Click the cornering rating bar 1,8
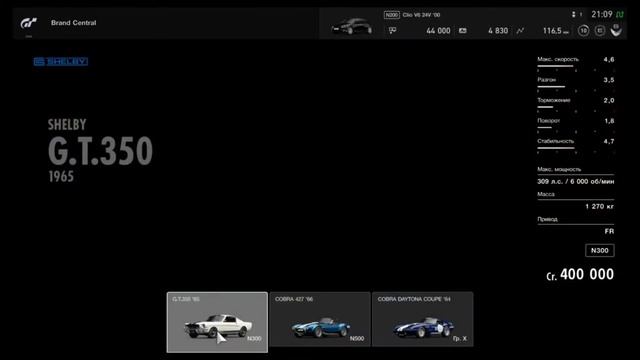 (576, 128)
